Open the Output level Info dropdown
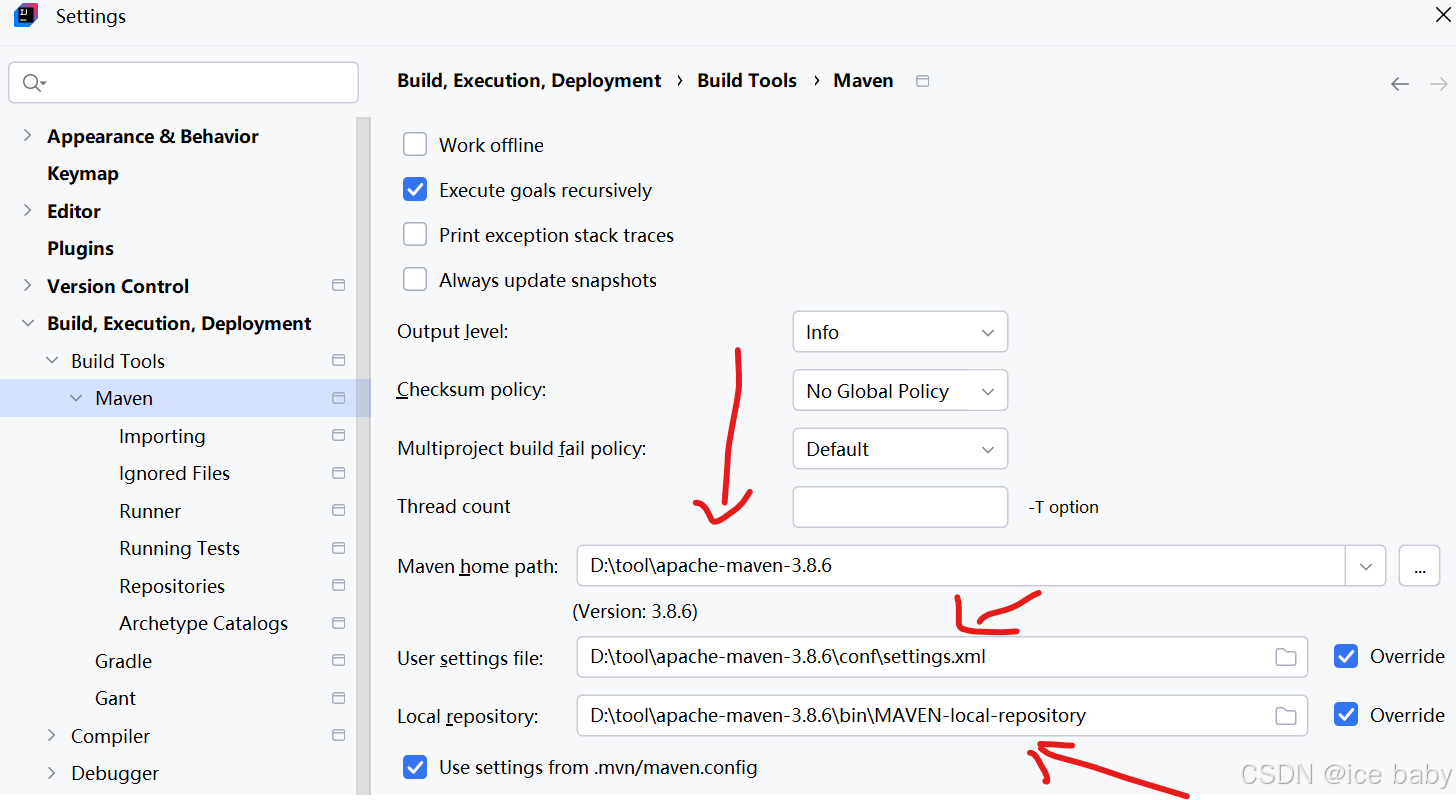The image size is (1456, 800). click(x=900, y=332)
